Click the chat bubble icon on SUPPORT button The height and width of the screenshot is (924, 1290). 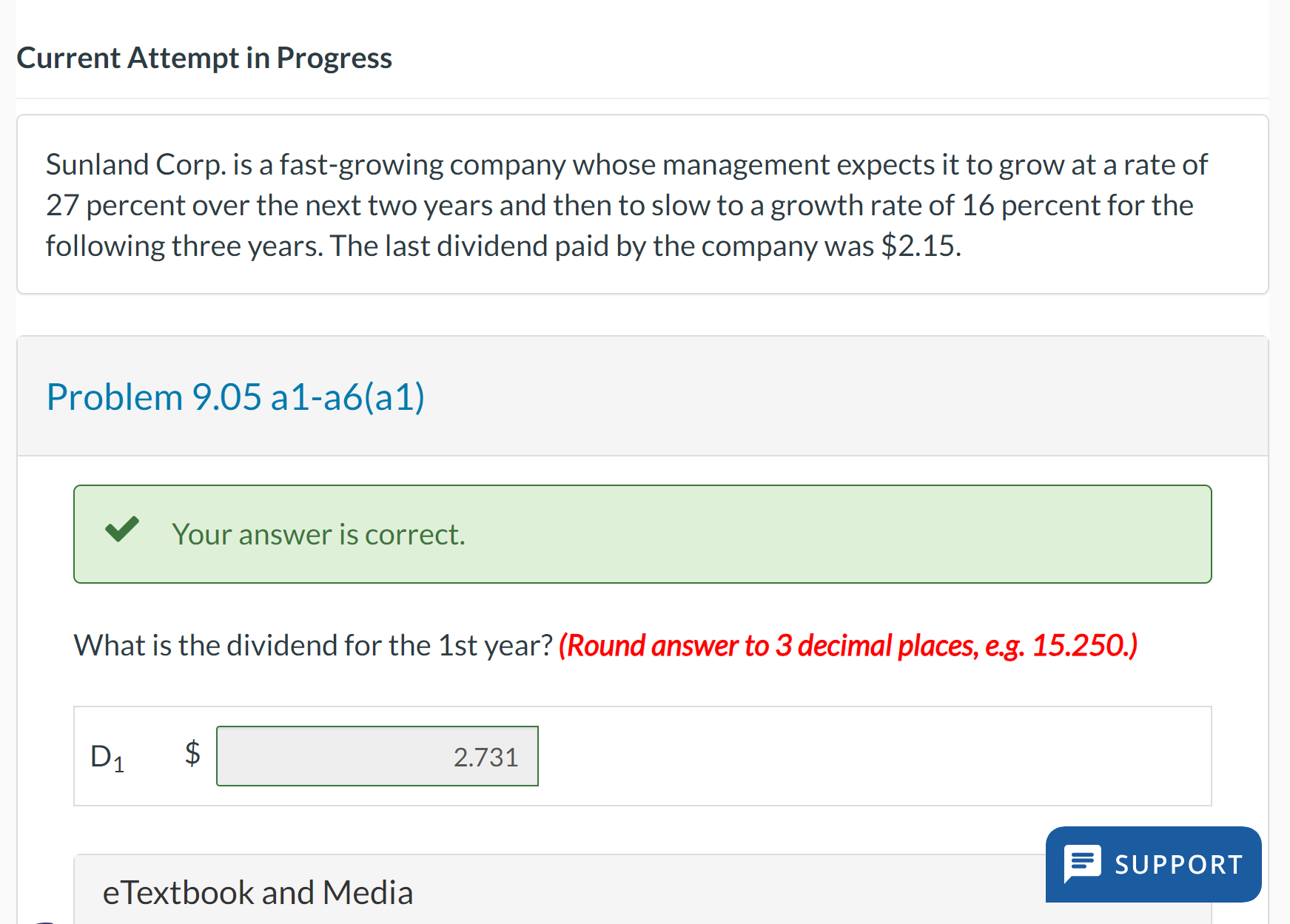(1083, 863)
